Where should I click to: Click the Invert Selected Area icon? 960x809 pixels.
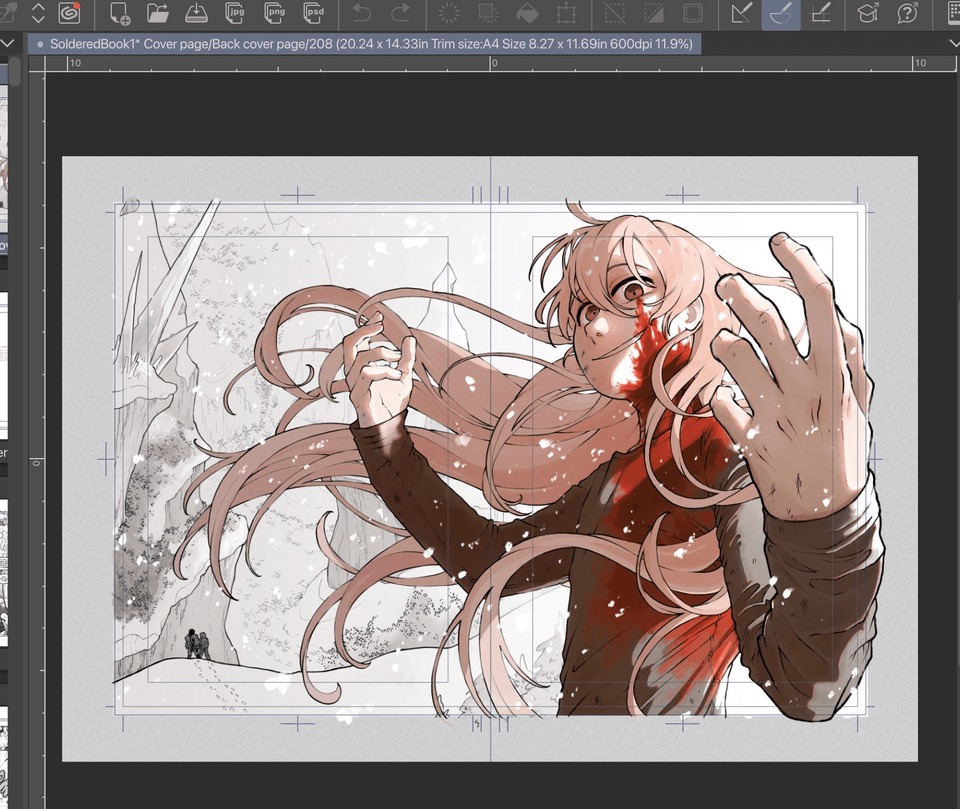(x=654, y=13)
